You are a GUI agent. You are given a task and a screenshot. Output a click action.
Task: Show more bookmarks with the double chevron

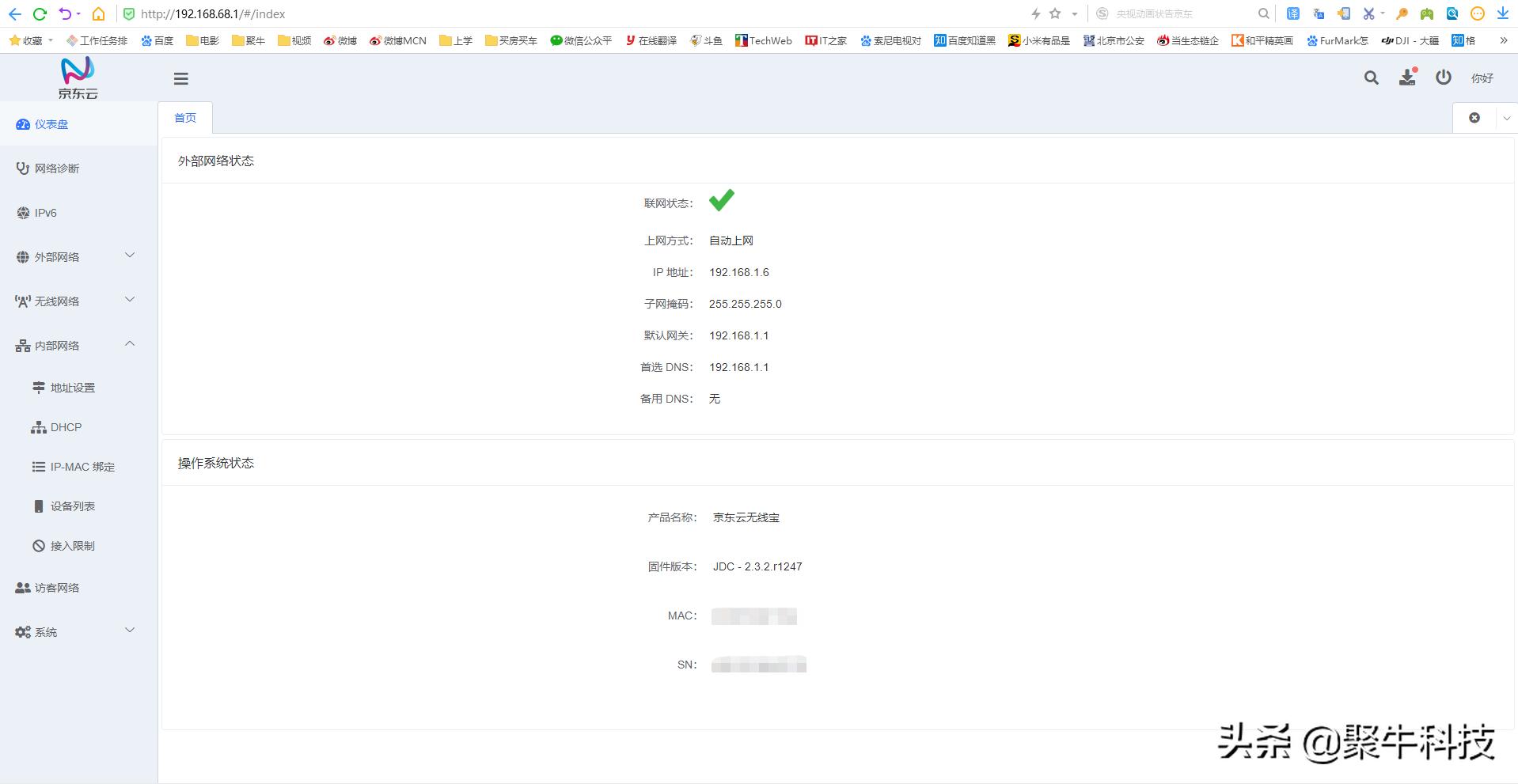(x=1504, y=40)
